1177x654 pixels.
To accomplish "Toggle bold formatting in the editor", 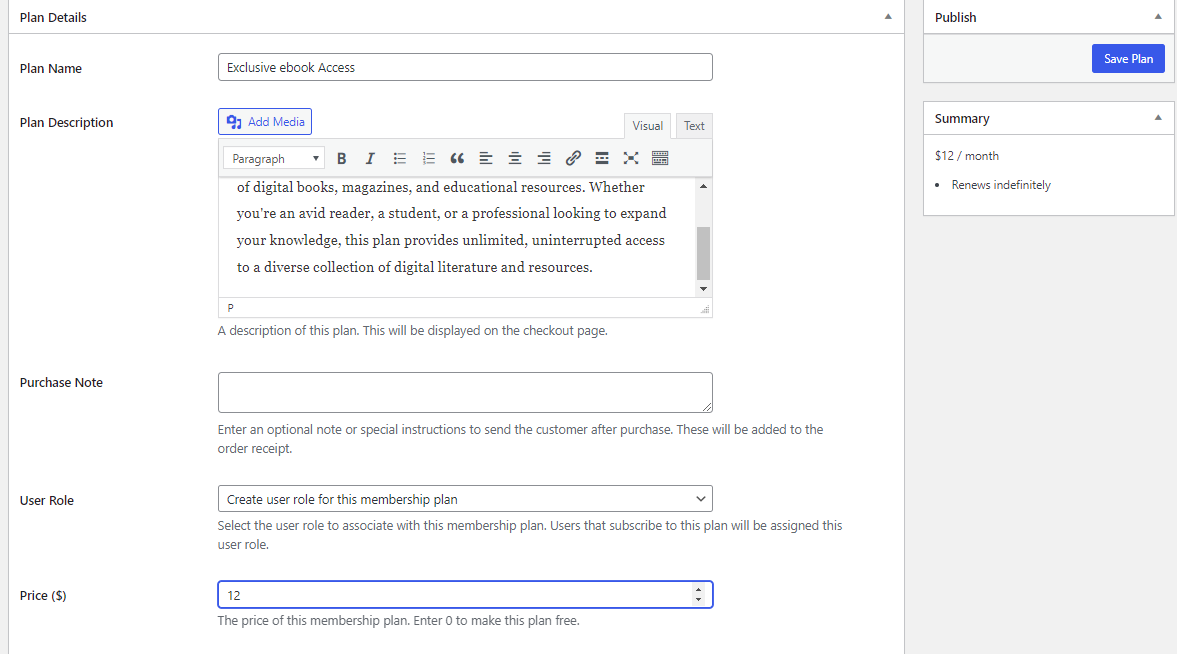I will (342, 158).
